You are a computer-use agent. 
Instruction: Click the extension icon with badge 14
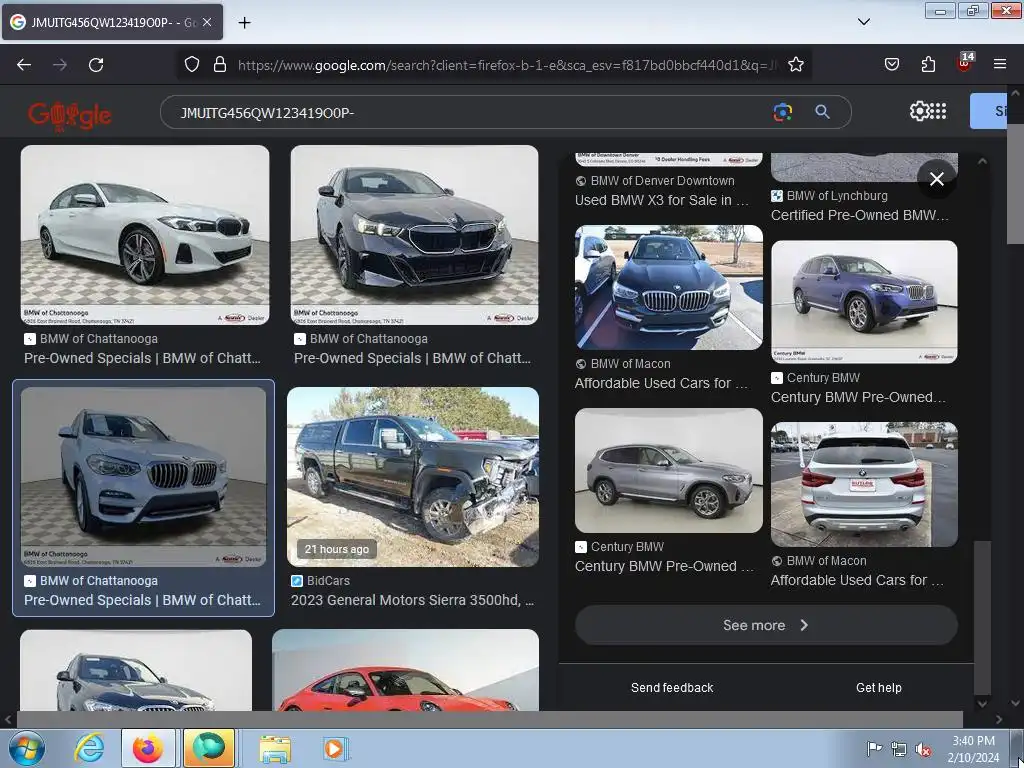[965, 63]
